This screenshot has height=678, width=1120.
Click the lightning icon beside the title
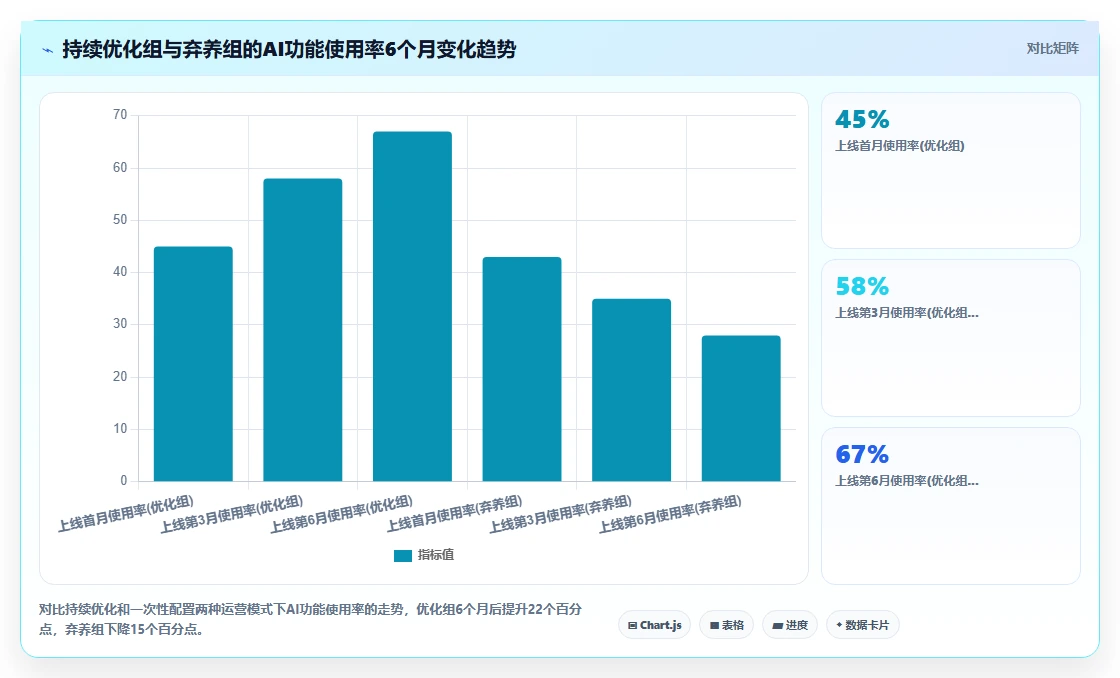(48, 50)
